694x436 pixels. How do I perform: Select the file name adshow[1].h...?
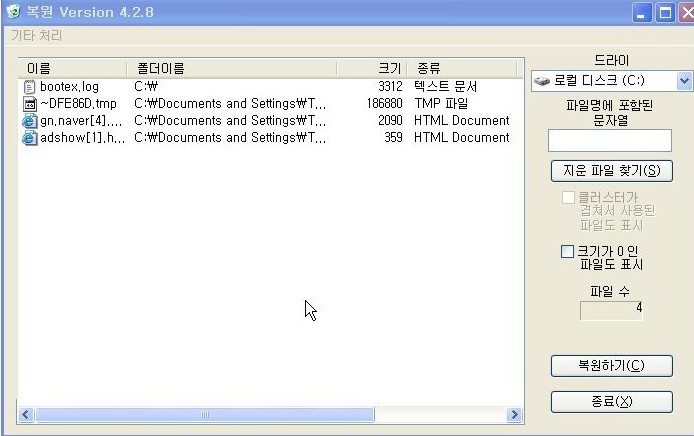pos(82,138)
